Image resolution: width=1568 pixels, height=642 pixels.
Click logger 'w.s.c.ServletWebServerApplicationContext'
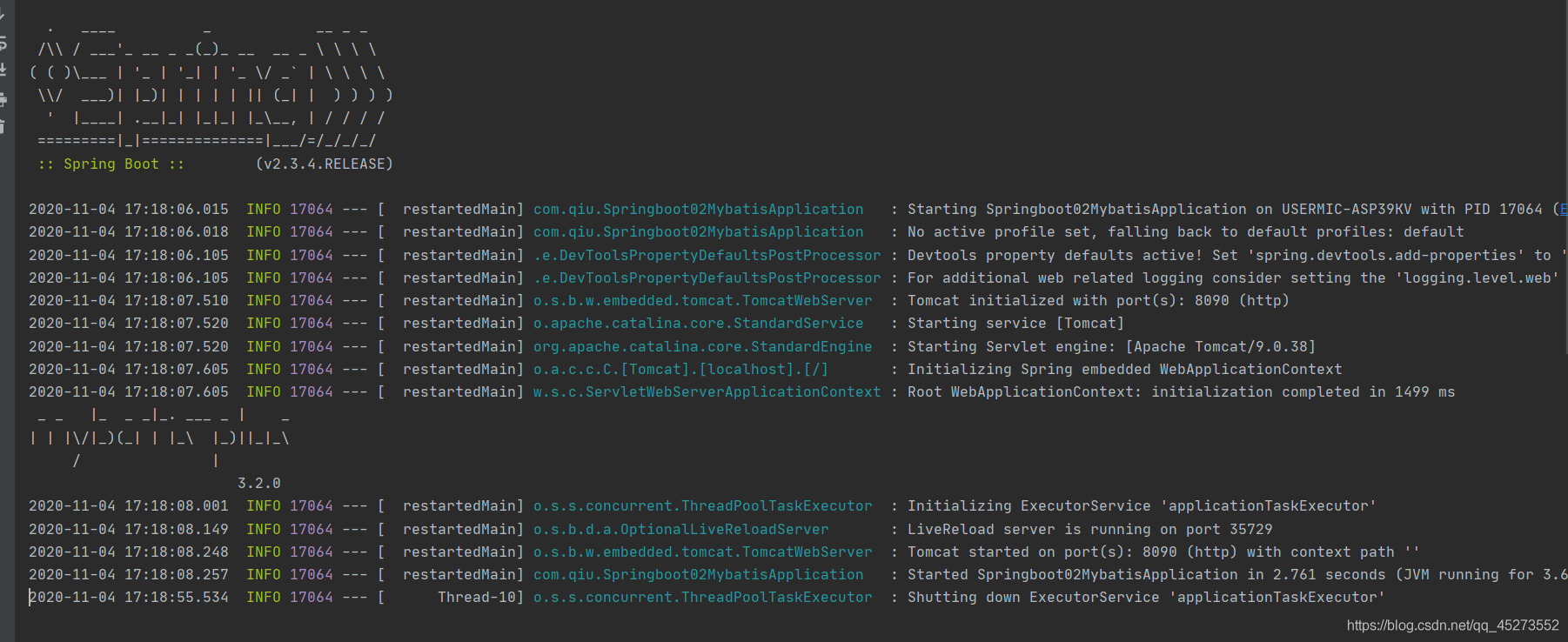click(707, 391)
